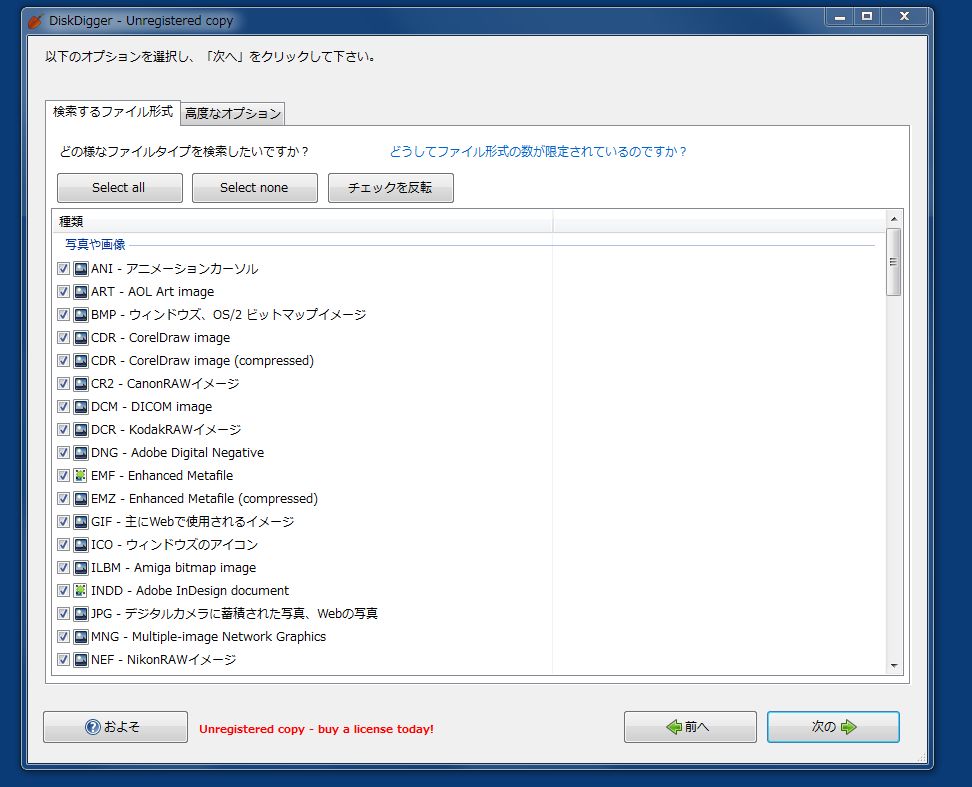The width and height of the screenshot is (972, 787).
Task: Click the 種類 column header
Action: click(x=303, y=221)
